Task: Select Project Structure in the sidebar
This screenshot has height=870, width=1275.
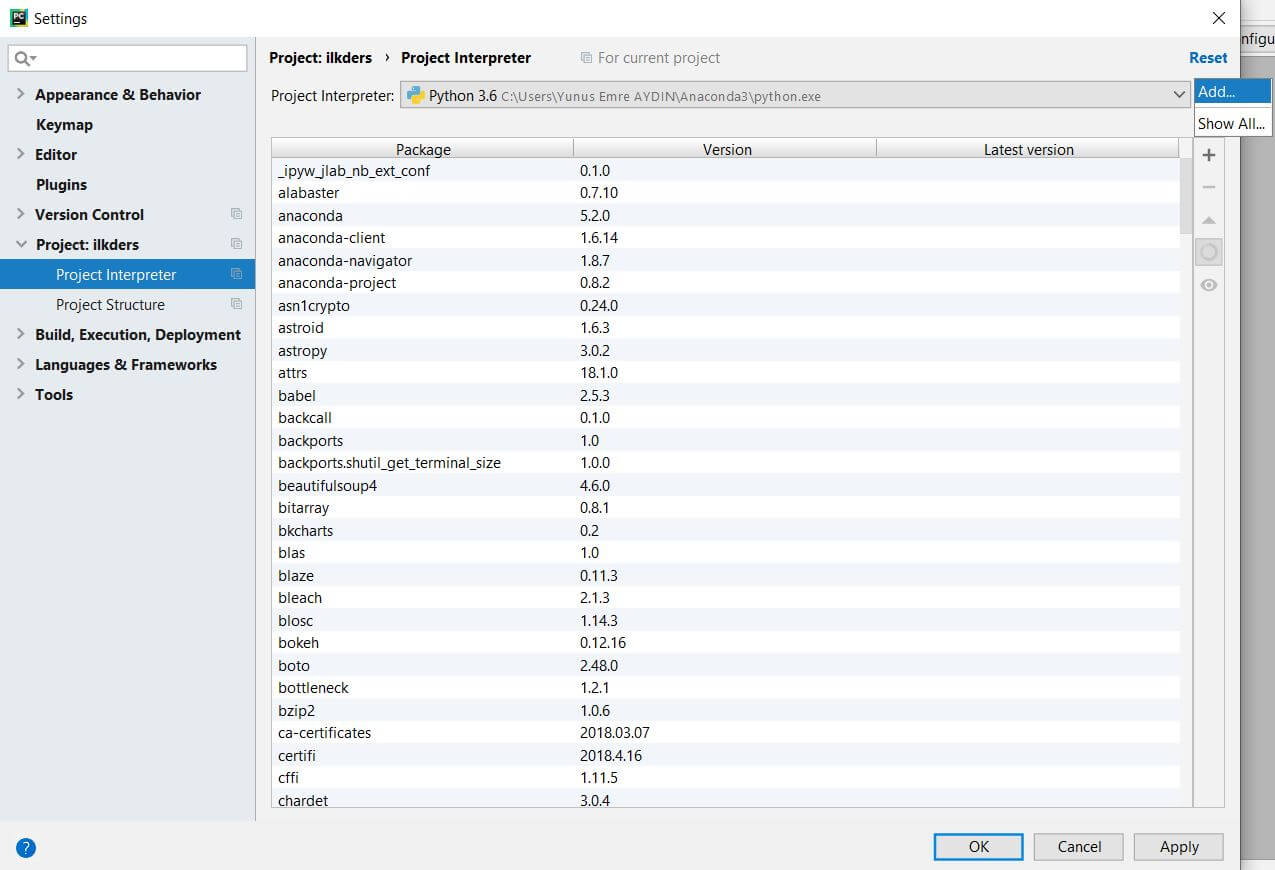Action: coord(110,304)
